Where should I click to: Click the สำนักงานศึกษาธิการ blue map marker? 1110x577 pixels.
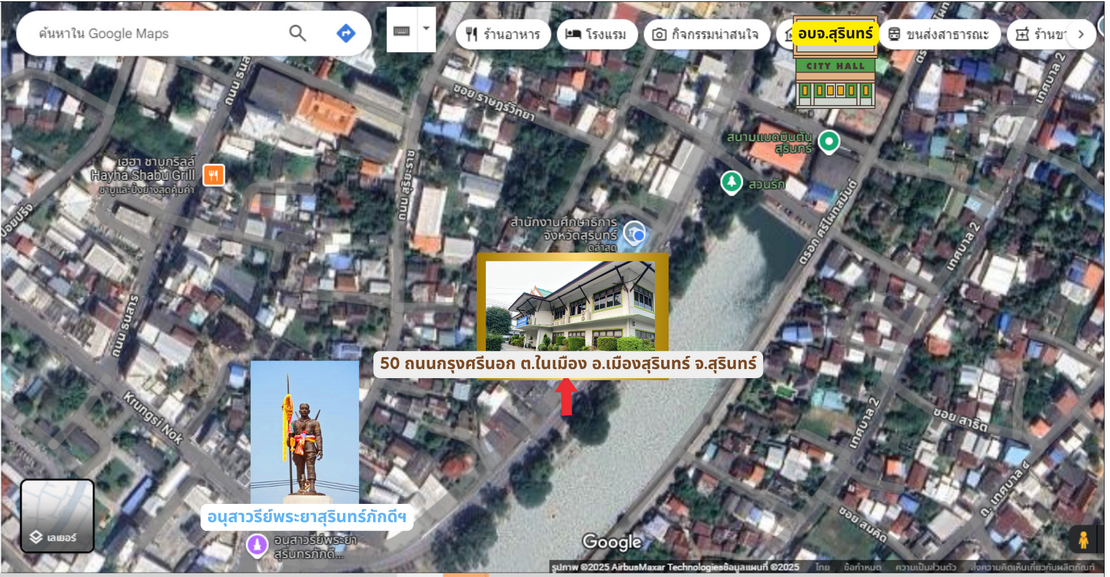634,234
